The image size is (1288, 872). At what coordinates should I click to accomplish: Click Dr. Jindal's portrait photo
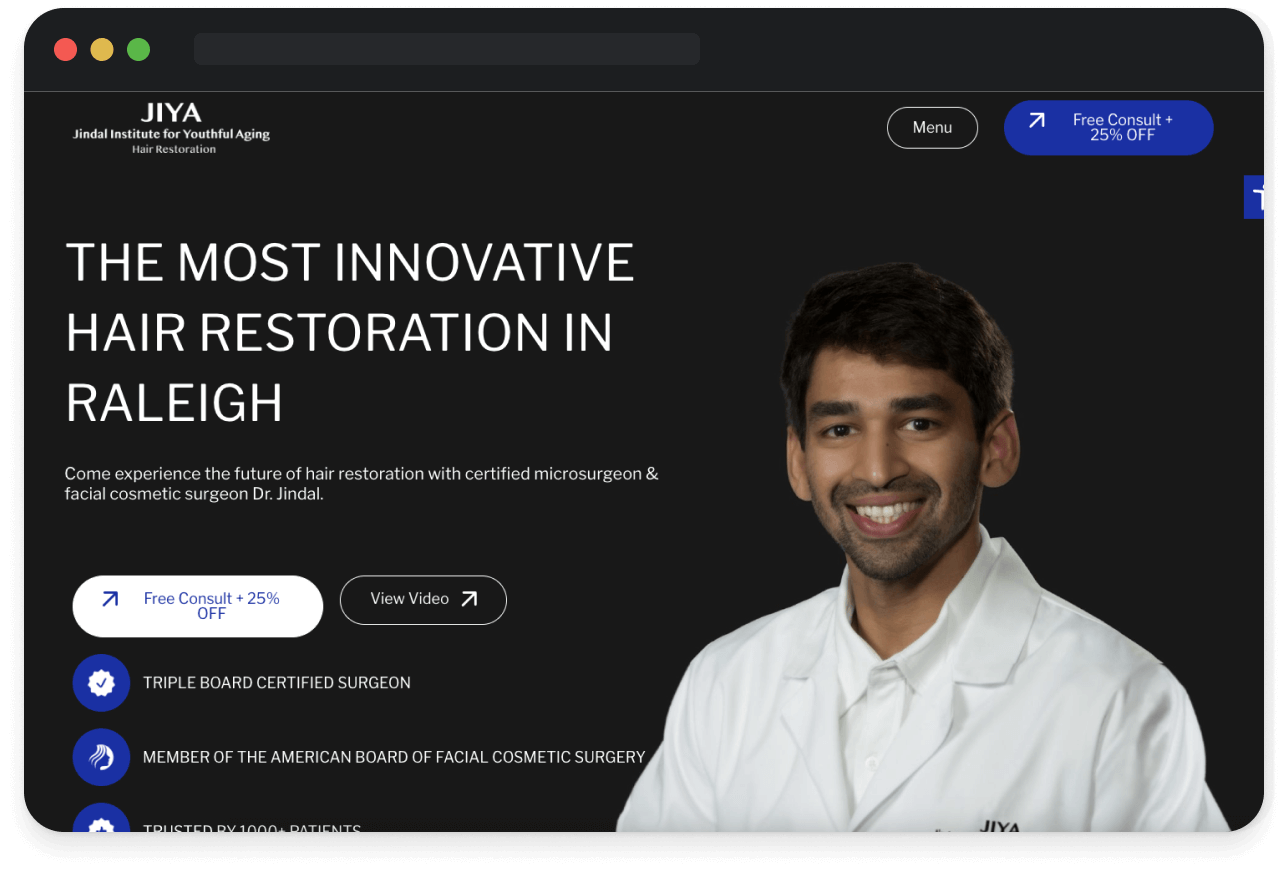[x=900, y=450]
